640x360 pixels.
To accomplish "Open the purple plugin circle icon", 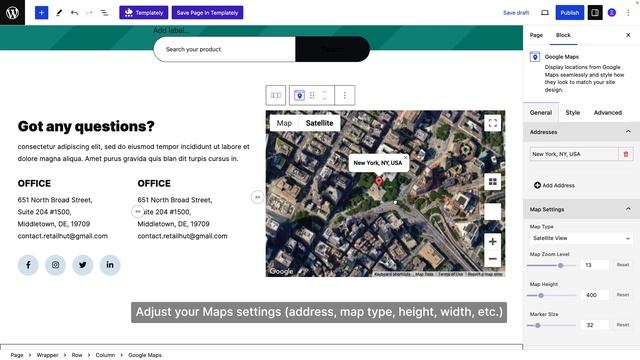I will click(x=612, y=13).
